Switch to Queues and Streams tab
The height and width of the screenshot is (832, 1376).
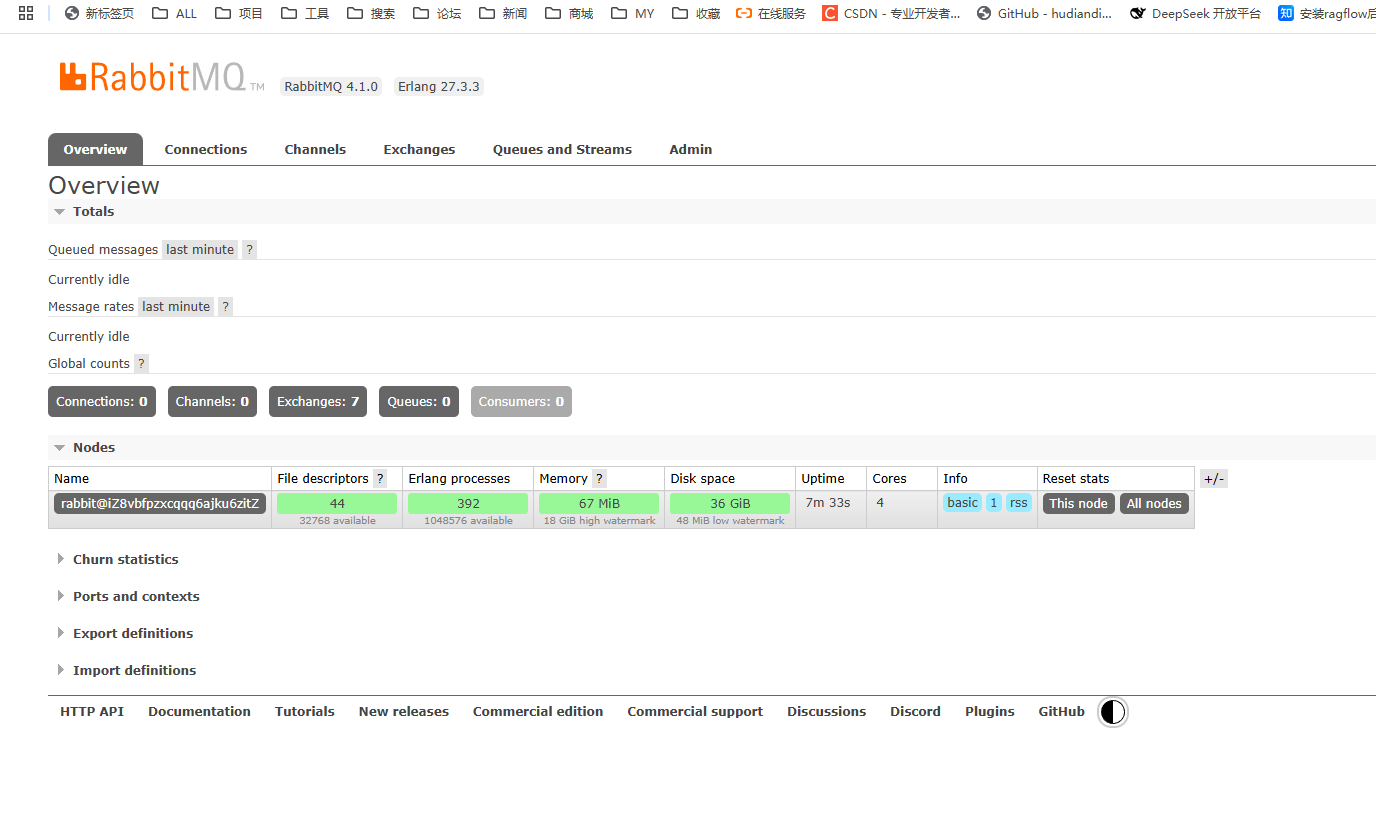click(x=562, y=149)
